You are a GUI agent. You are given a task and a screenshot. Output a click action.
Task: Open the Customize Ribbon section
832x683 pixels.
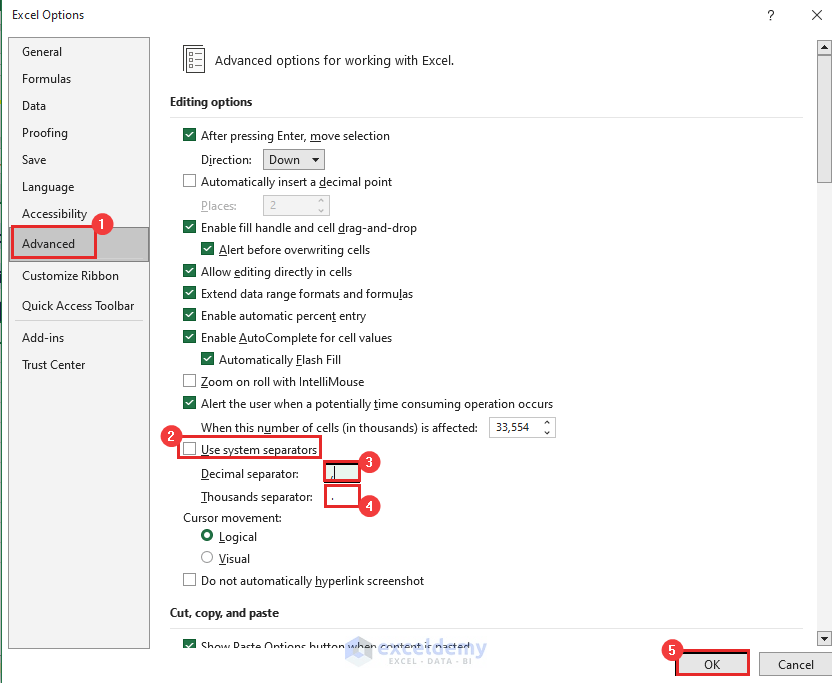click(x=70, y=275)
